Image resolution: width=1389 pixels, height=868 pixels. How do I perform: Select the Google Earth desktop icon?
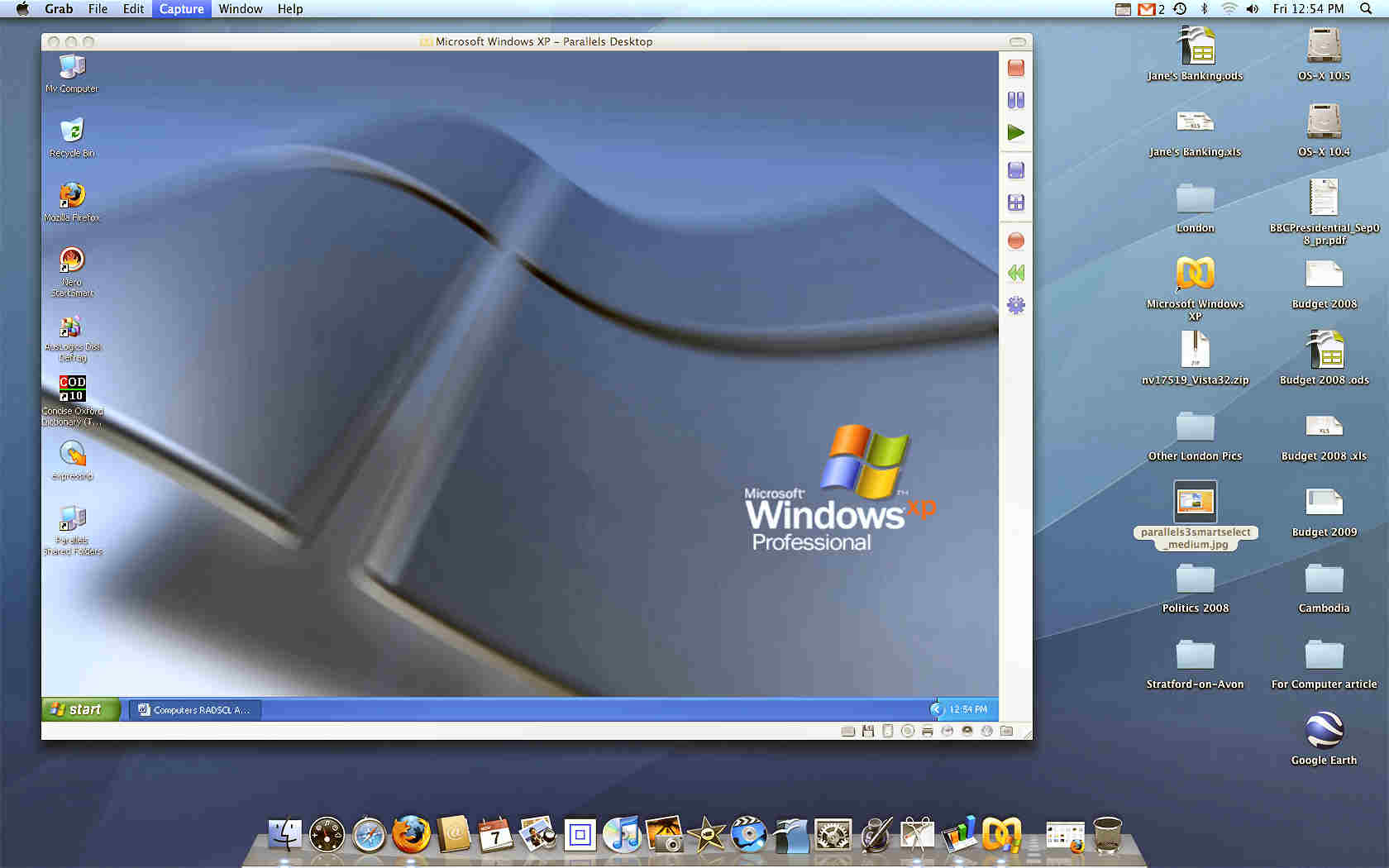click(1325, 738)
